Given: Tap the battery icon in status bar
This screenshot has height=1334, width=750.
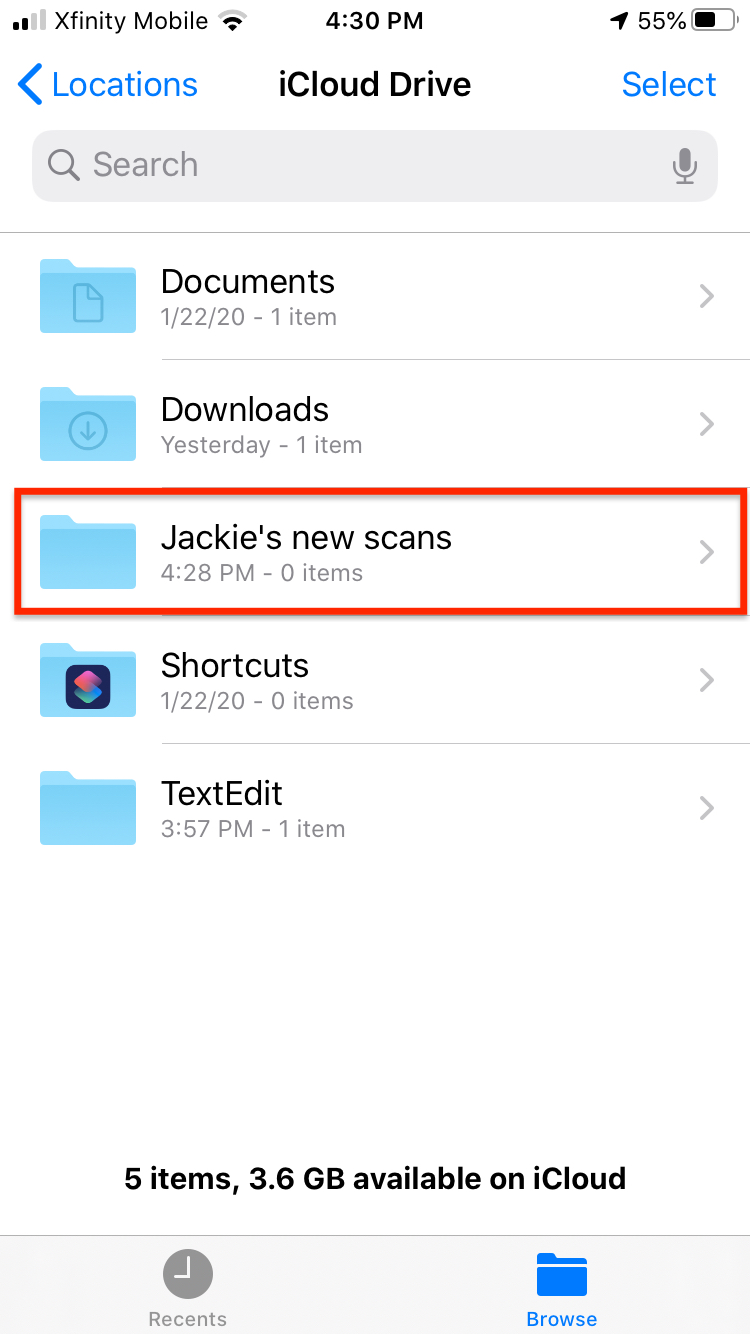Looking at the screenshot, I should pyautogui.click(x=714, y=21).
